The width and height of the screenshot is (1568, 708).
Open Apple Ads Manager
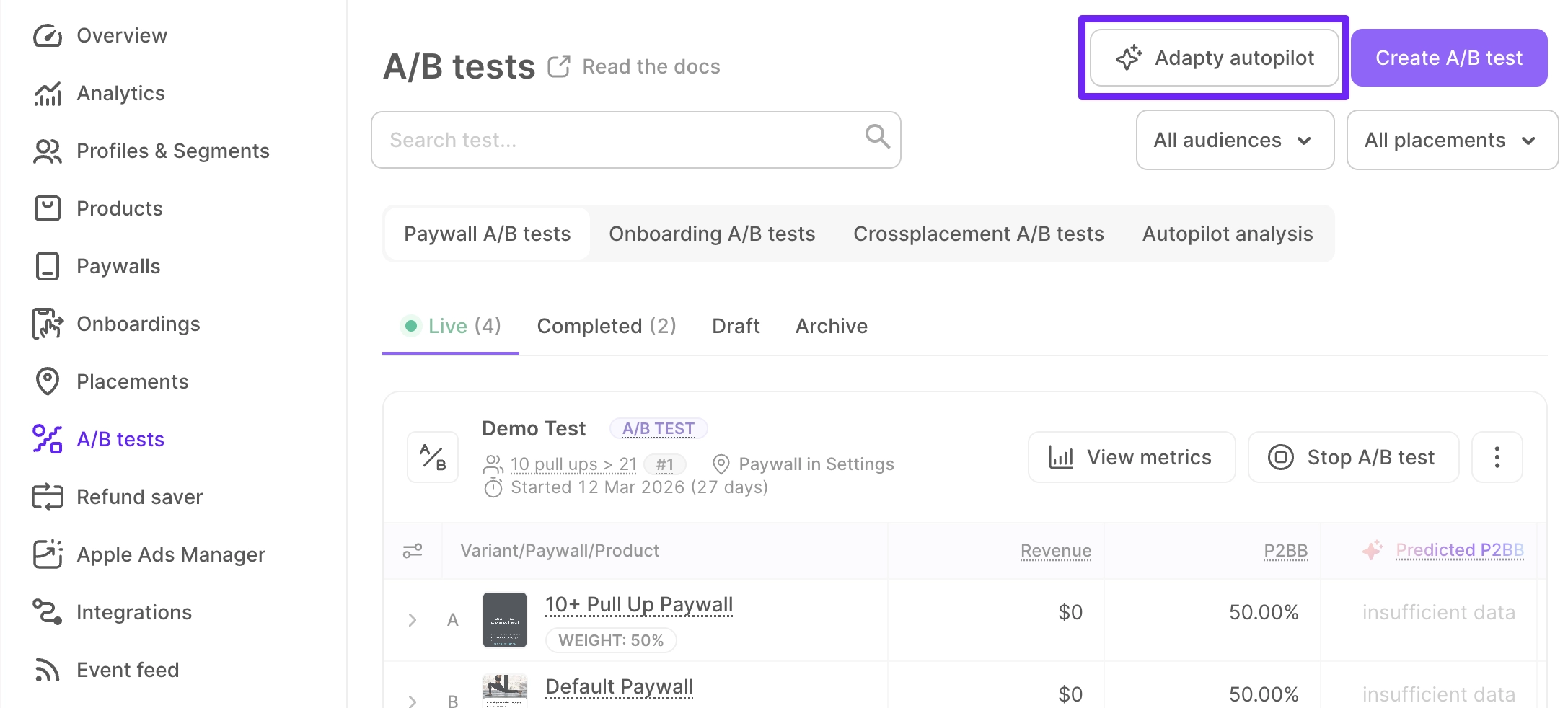coord(170,554)
